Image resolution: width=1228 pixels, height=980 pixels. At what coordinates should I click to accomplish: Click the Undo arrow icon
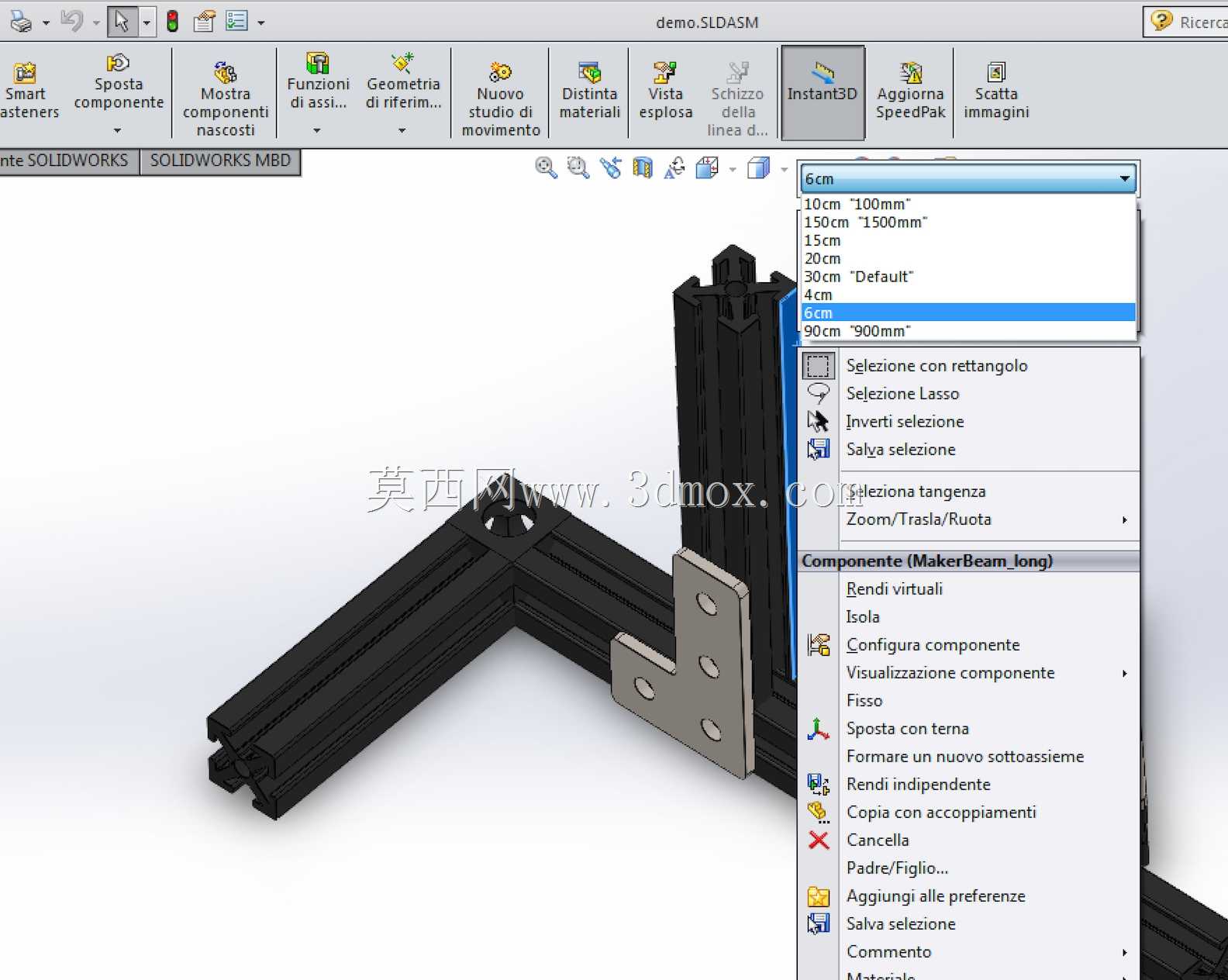(71, 21)
